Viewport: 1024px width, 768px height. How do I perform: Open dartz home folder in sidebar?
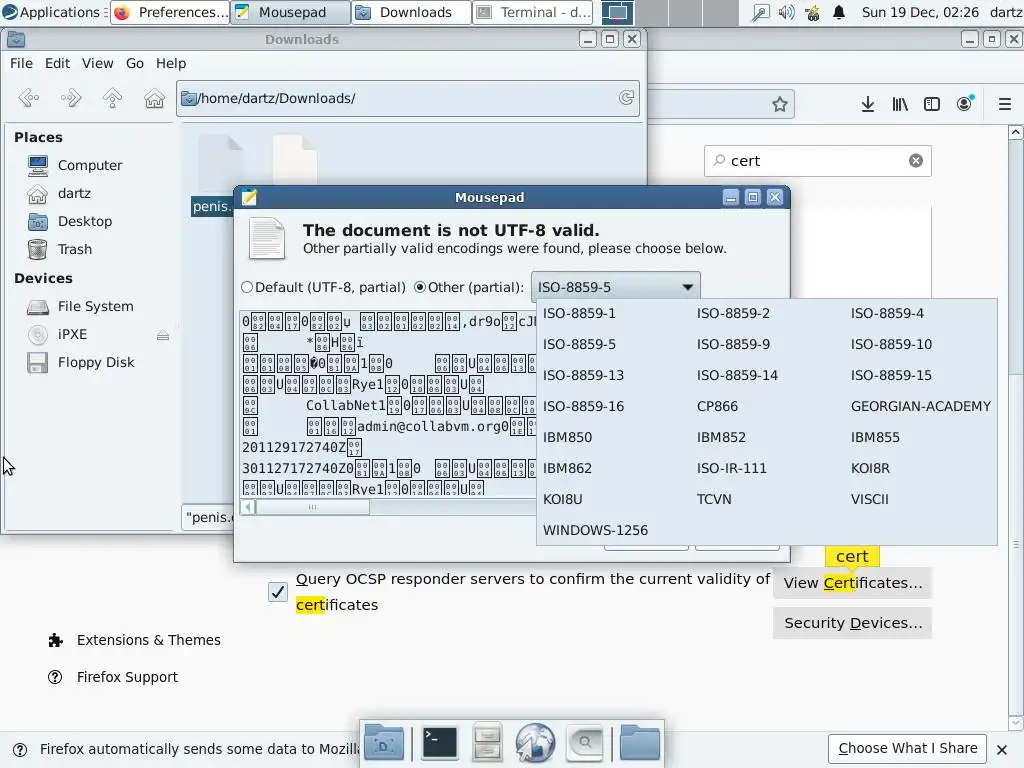coord(74,193)
